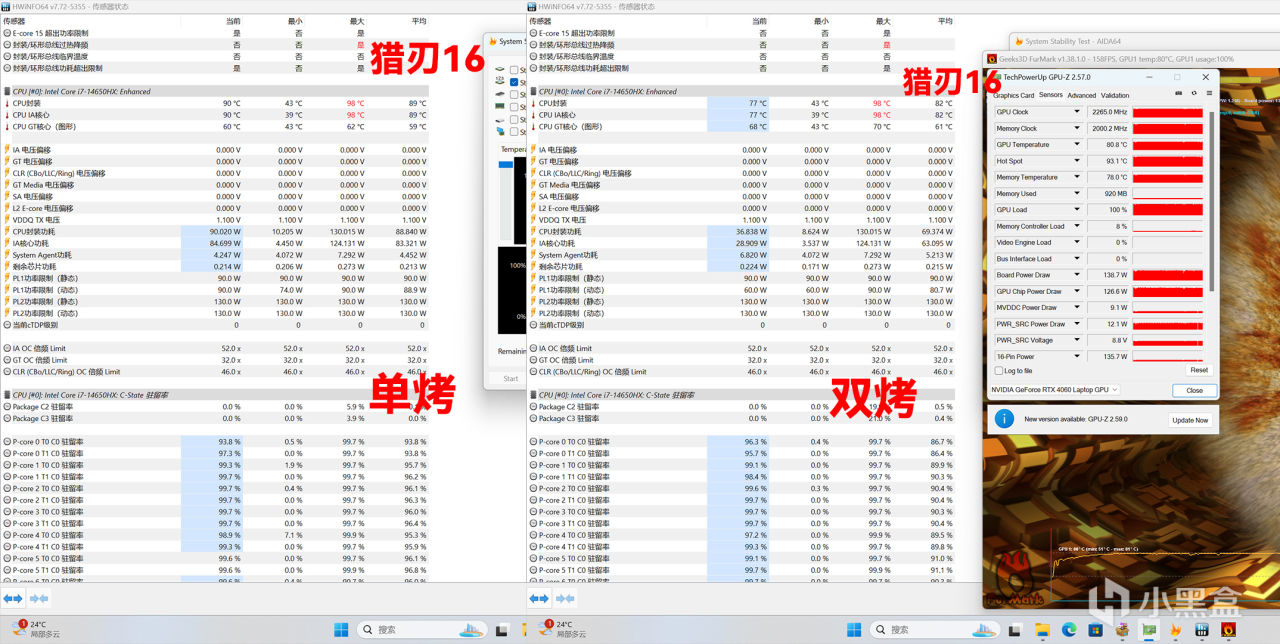Open 16-Pin Power sensor dropdown

pyautogui.click(x=1077, y=356)
